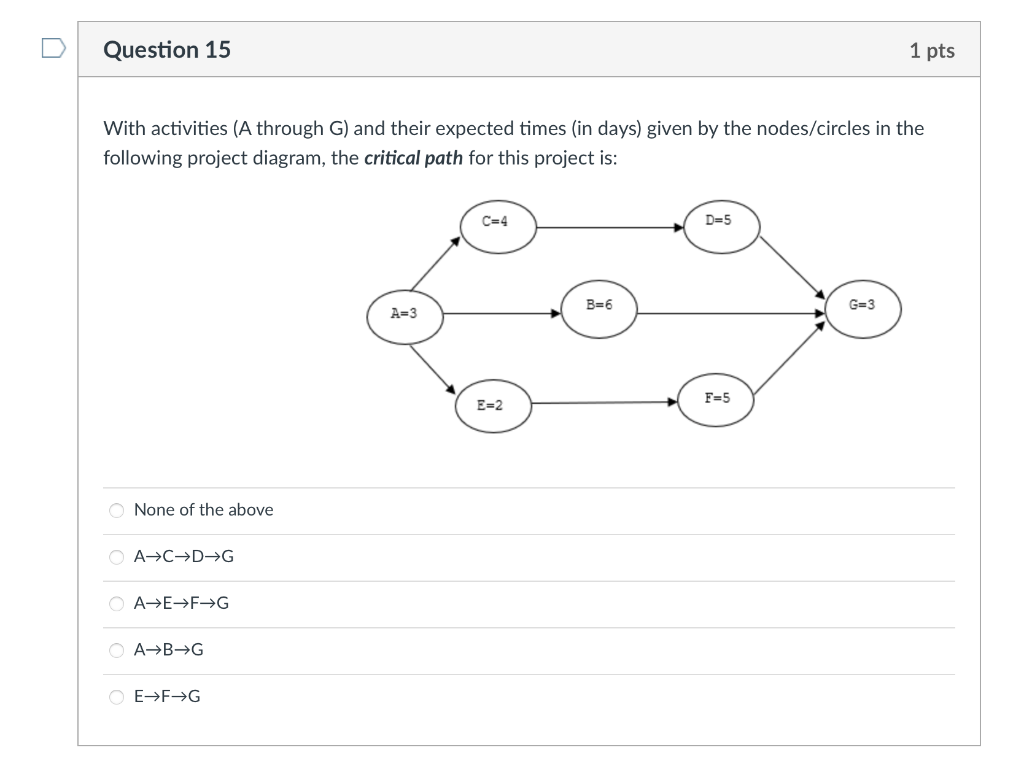Select the None of the above option

(x=116, y=509)
